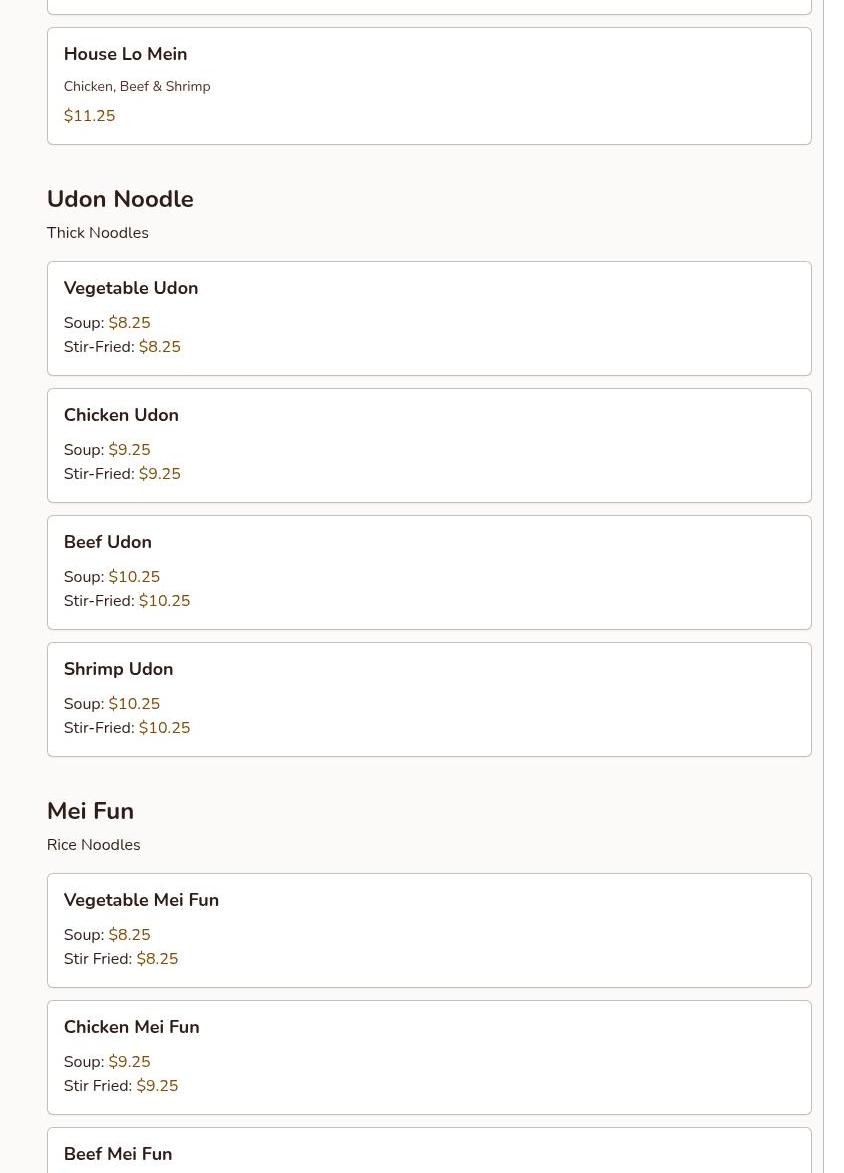Click Chicken Udon Soup $9.25 option
844x1173 pixels.
(x=129, y=450)
